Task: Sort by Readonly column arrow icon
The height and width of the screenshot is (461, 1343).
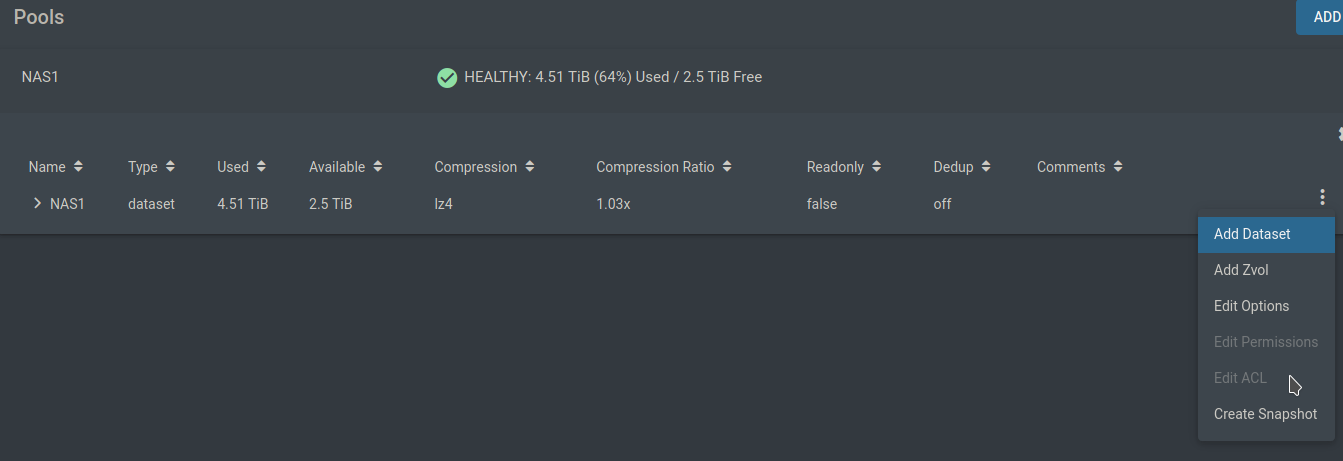Action: pyautogui.click(x=876, y=167)
